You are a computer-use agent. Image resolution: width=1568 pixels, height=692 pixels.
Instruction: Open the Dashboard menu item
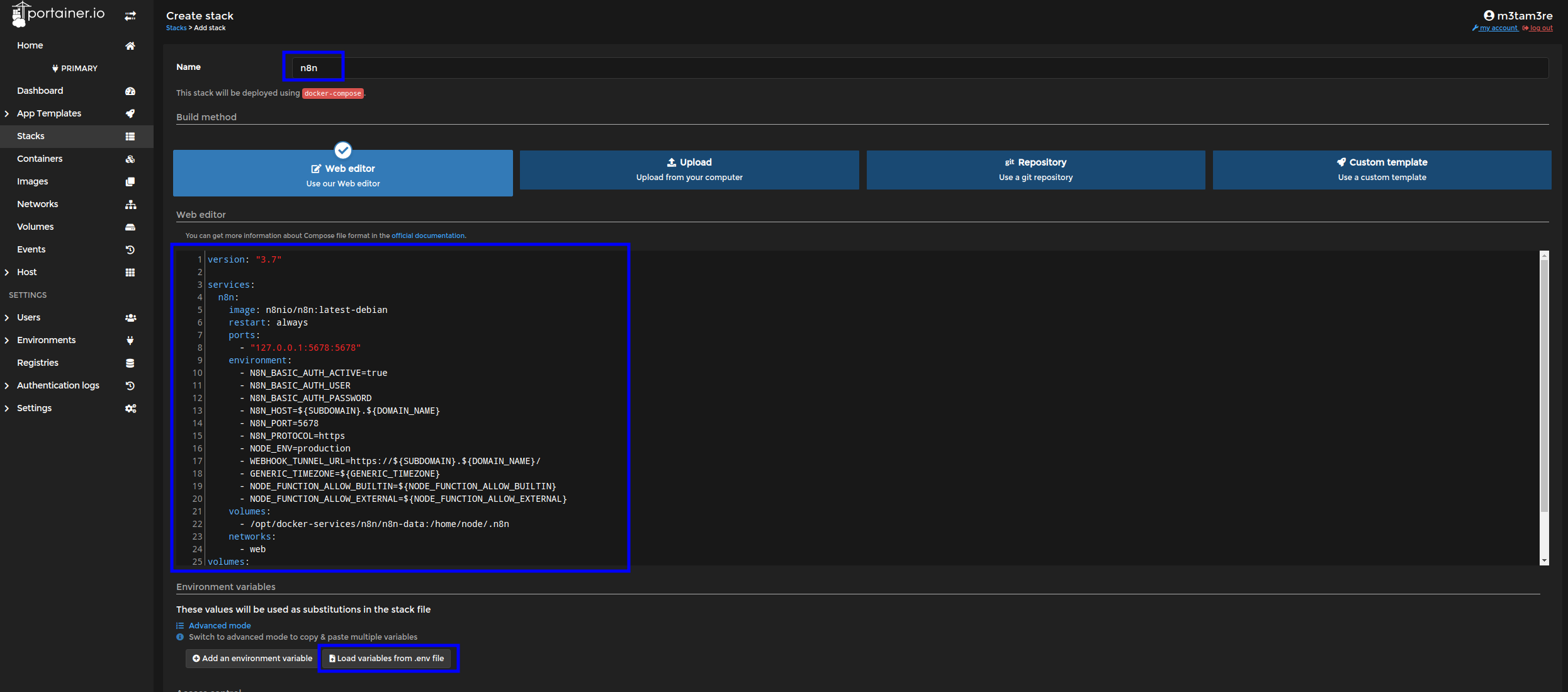[x=77, y=91]
